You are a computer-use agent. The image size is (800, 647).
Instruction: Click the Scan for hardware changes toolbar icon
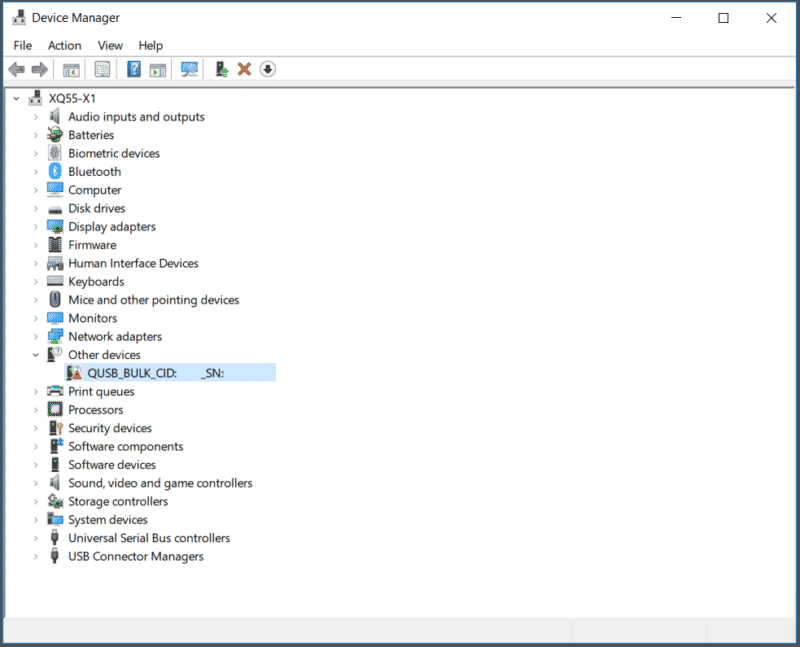(x=189, y=69)
